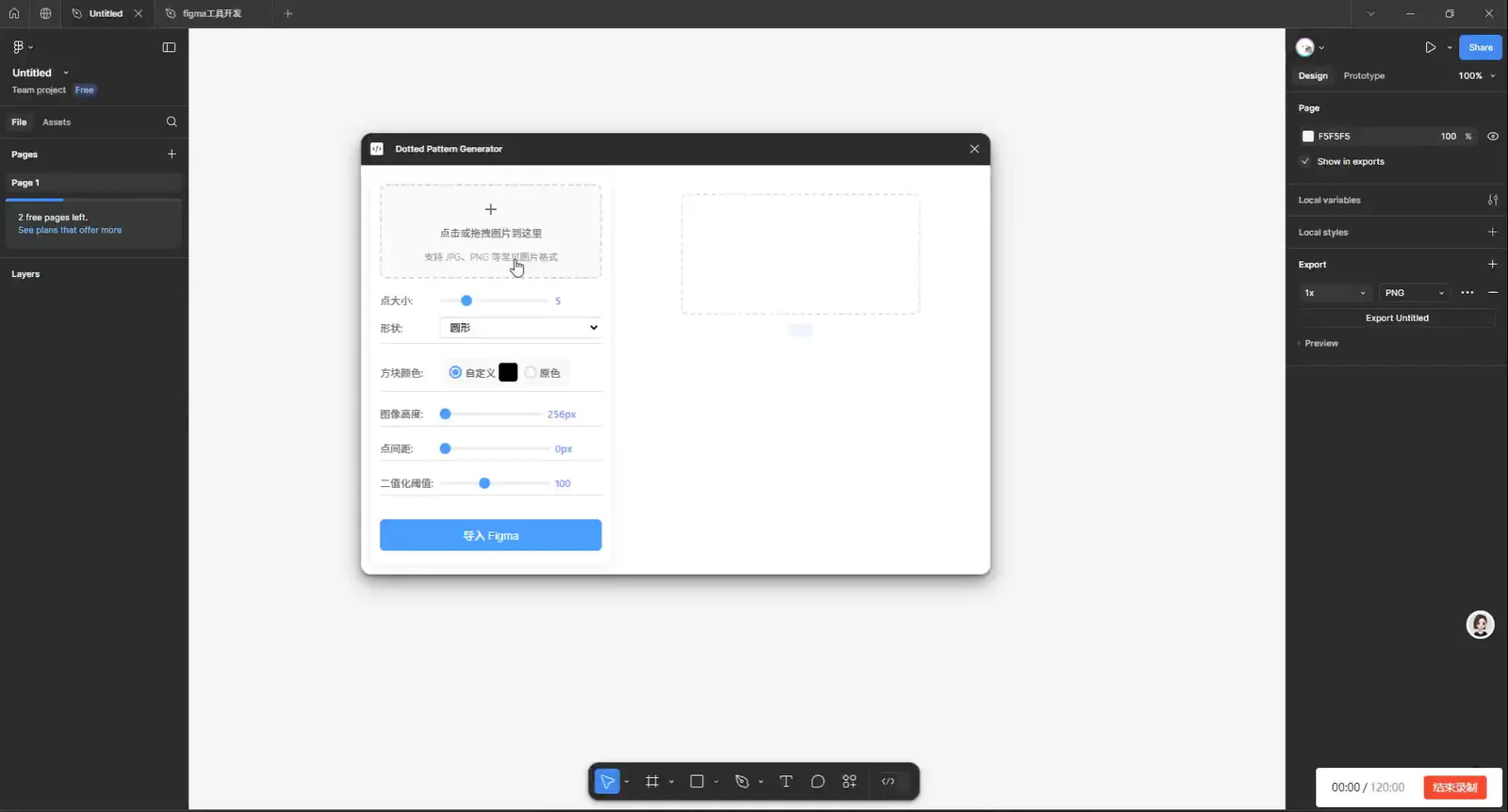Image resolution: width=1508 pixels, height=812 pixels.
Task: Select the Comment tool
Action: click(817, 781)
